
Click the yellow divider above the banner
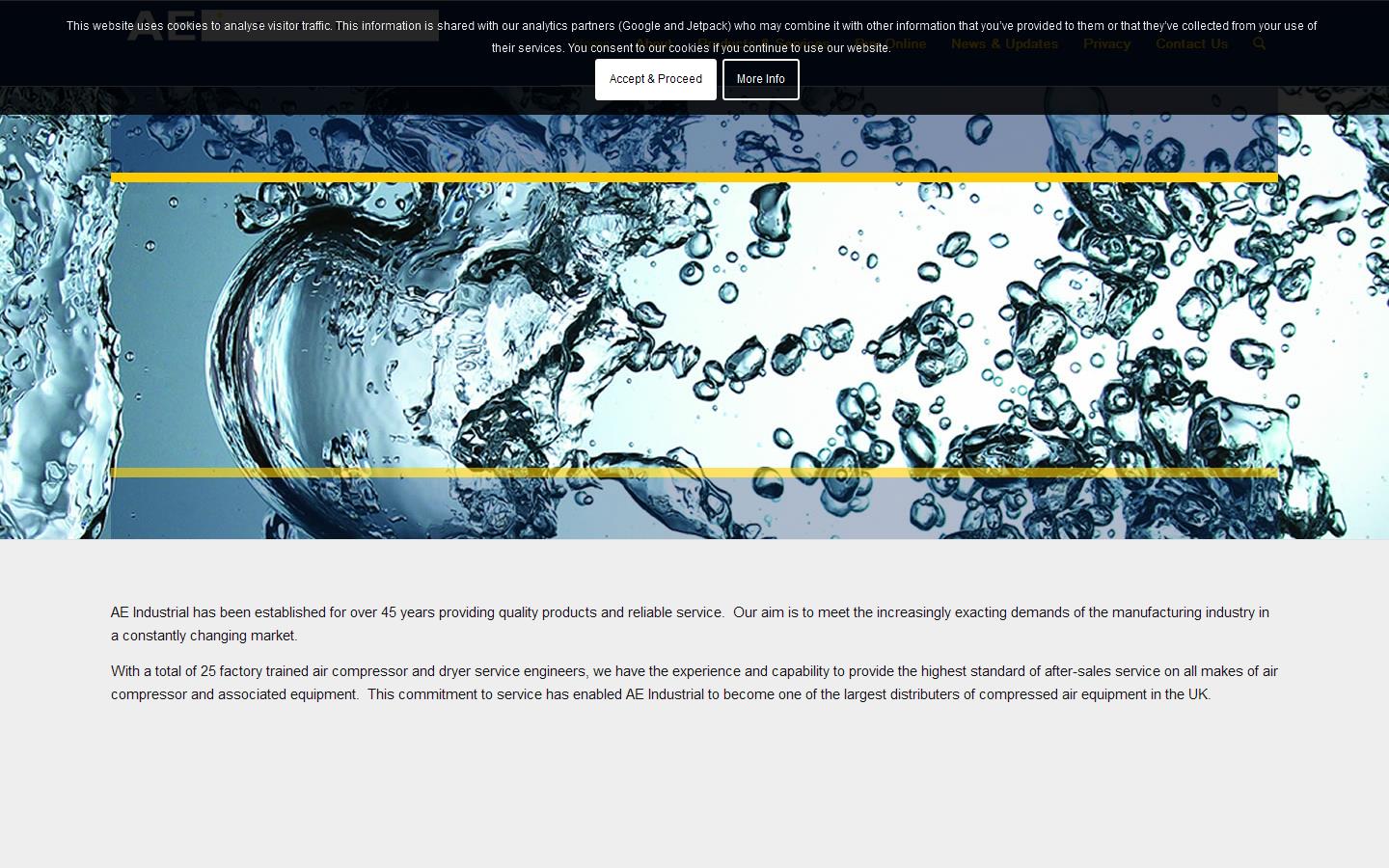(x=694, y=177)
